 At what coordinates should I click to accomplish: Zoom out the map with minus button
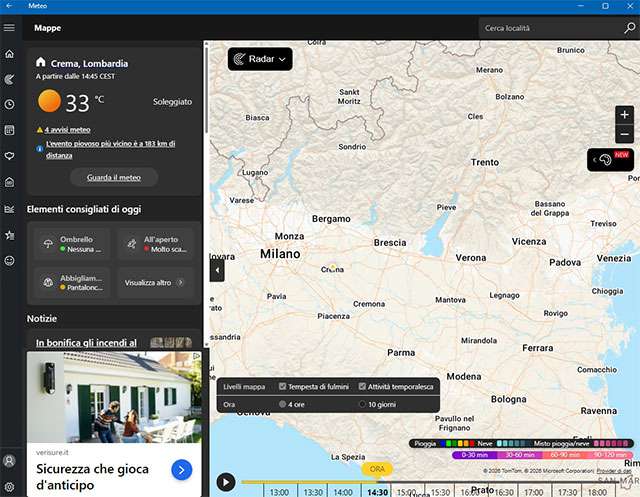(x=624, y=134)
